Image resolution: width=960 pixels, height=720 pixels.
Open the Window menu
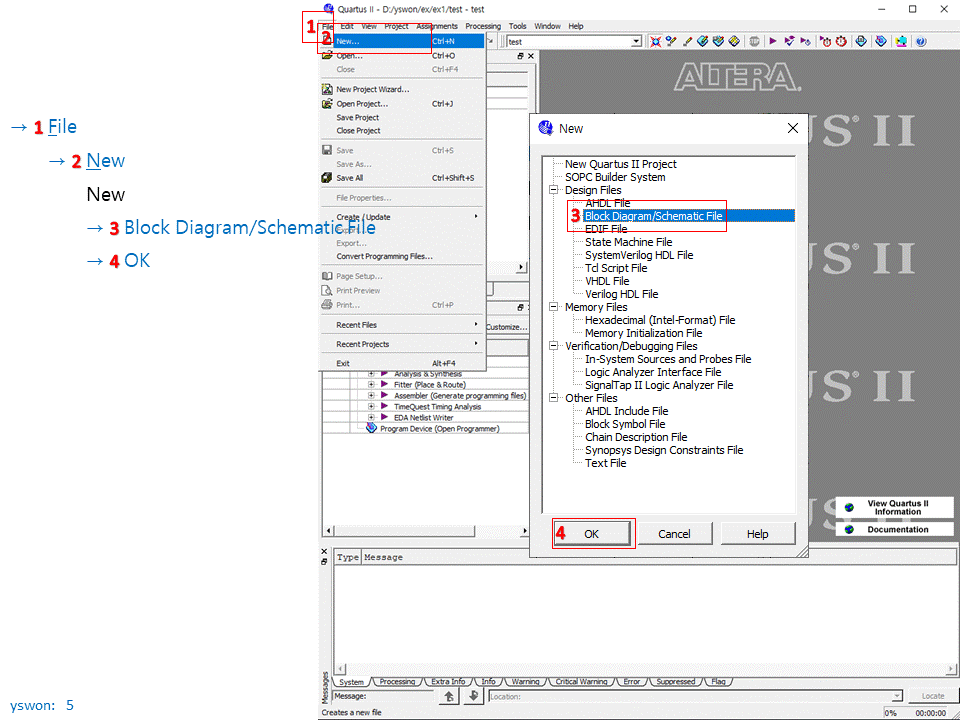pyautogui.click(x=547, y=26)
